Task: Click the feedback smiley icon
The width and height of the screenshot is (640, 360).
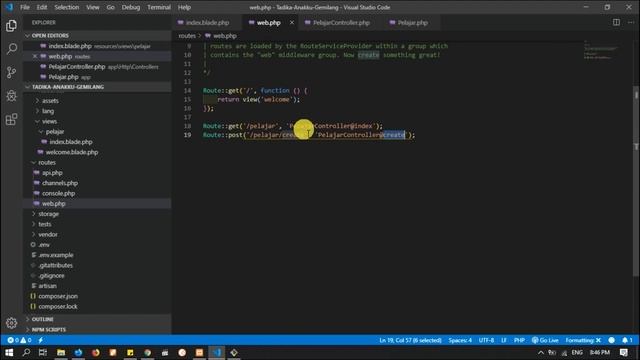Action: (x=611, y=340)
